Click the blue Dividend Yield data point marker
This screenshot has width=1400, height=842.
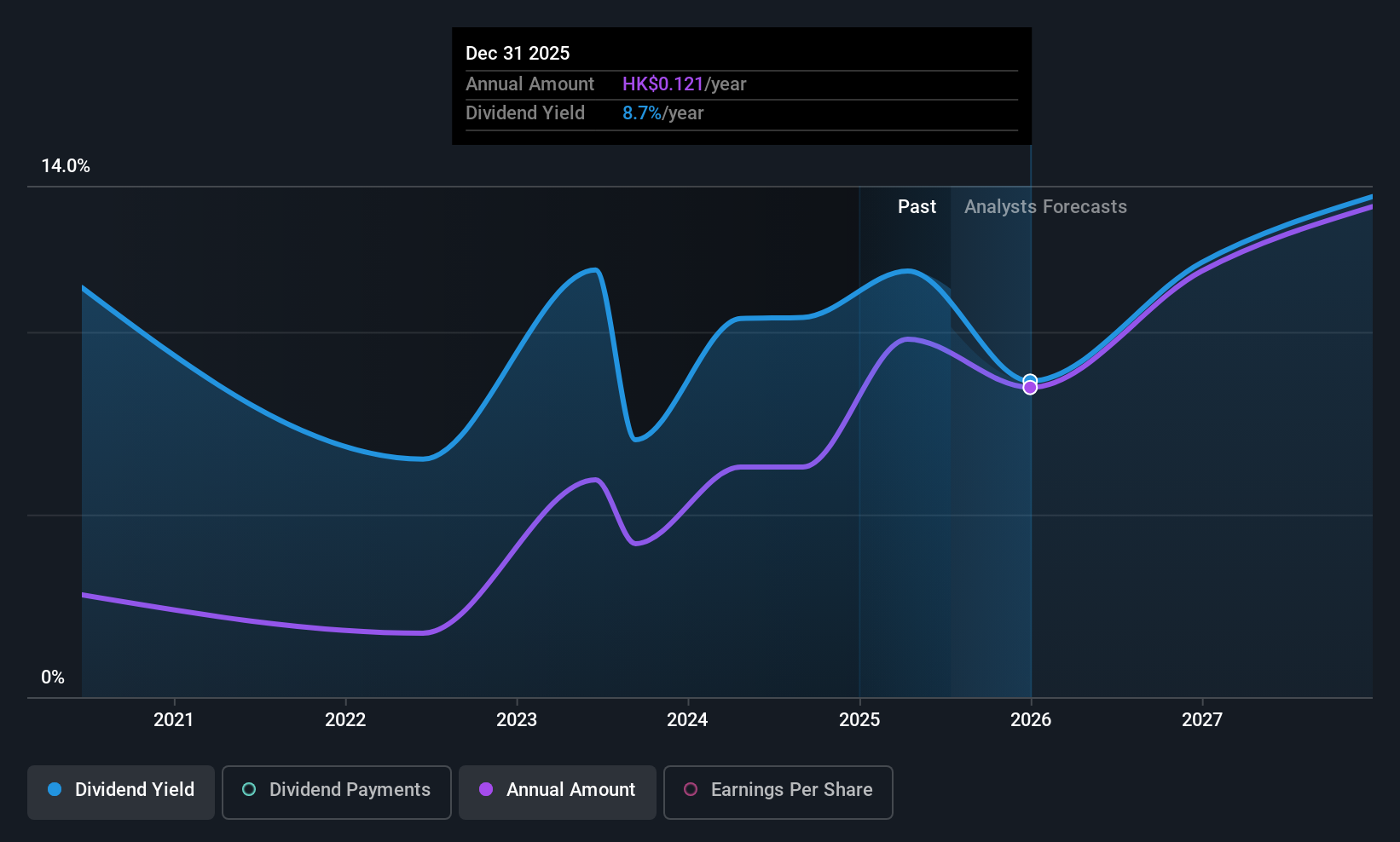(1030, 380)
